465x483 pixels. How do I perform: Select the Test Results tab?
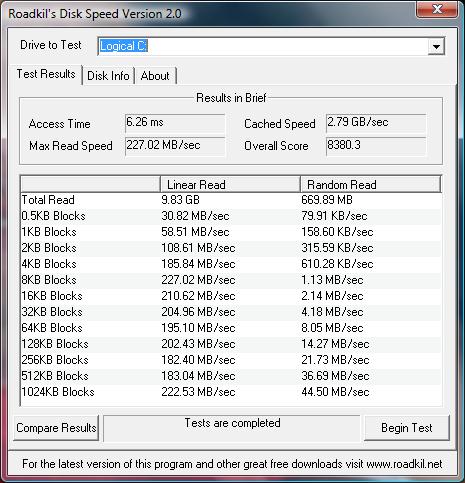click(46, 74)
